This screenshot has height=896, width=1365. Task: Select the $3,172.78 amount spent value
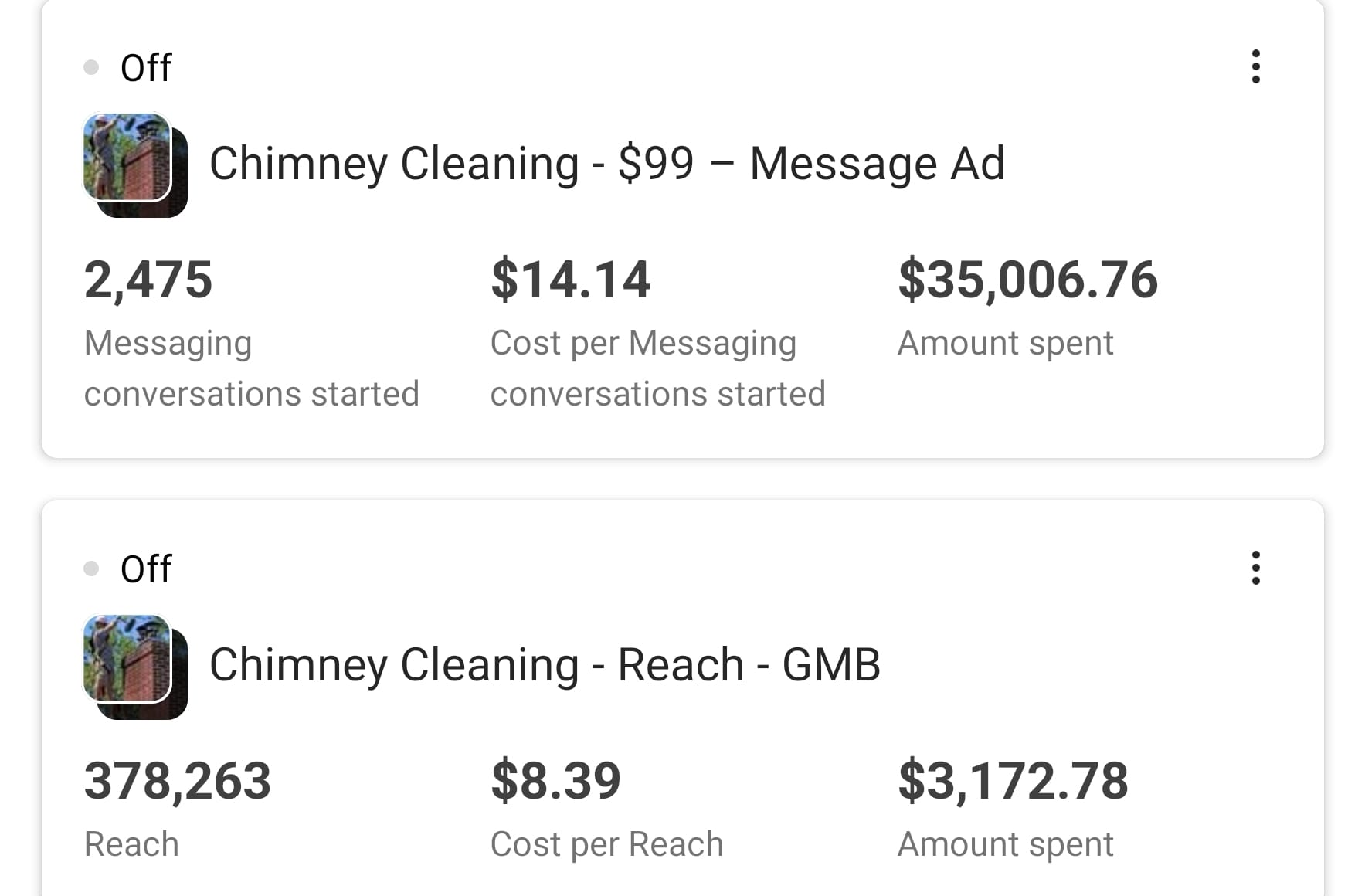(1013, 781)
